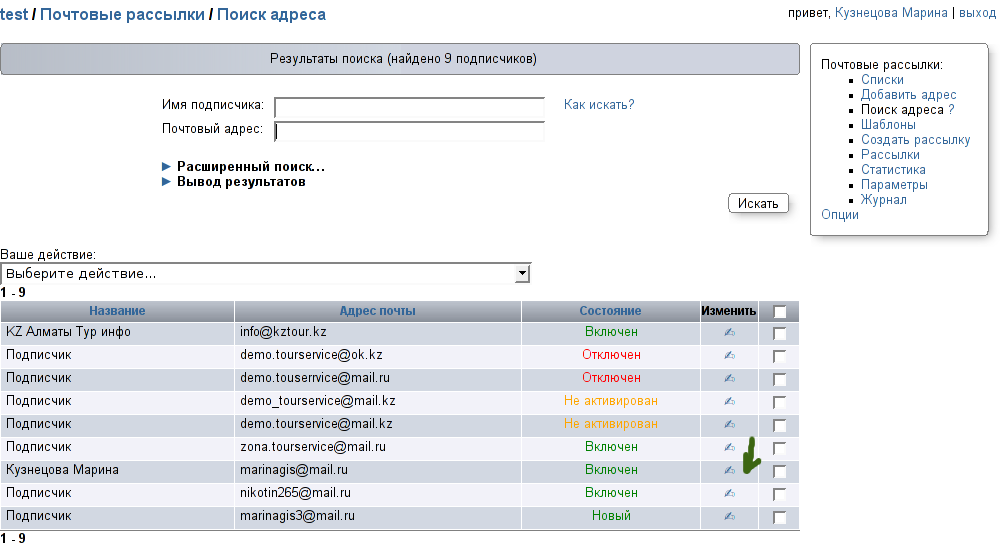
Task: Edit subscriber zona.tourservice@mail.ru
Action: pos(730,447)
